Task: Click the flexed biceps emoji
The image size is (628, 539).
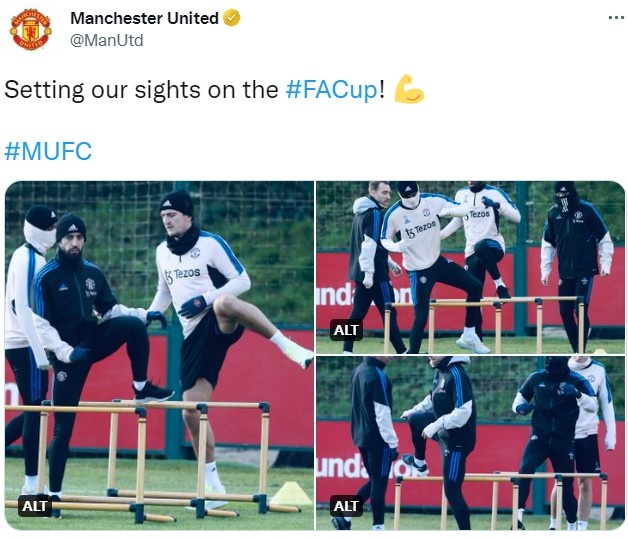Action: click(x=409, y=89)
